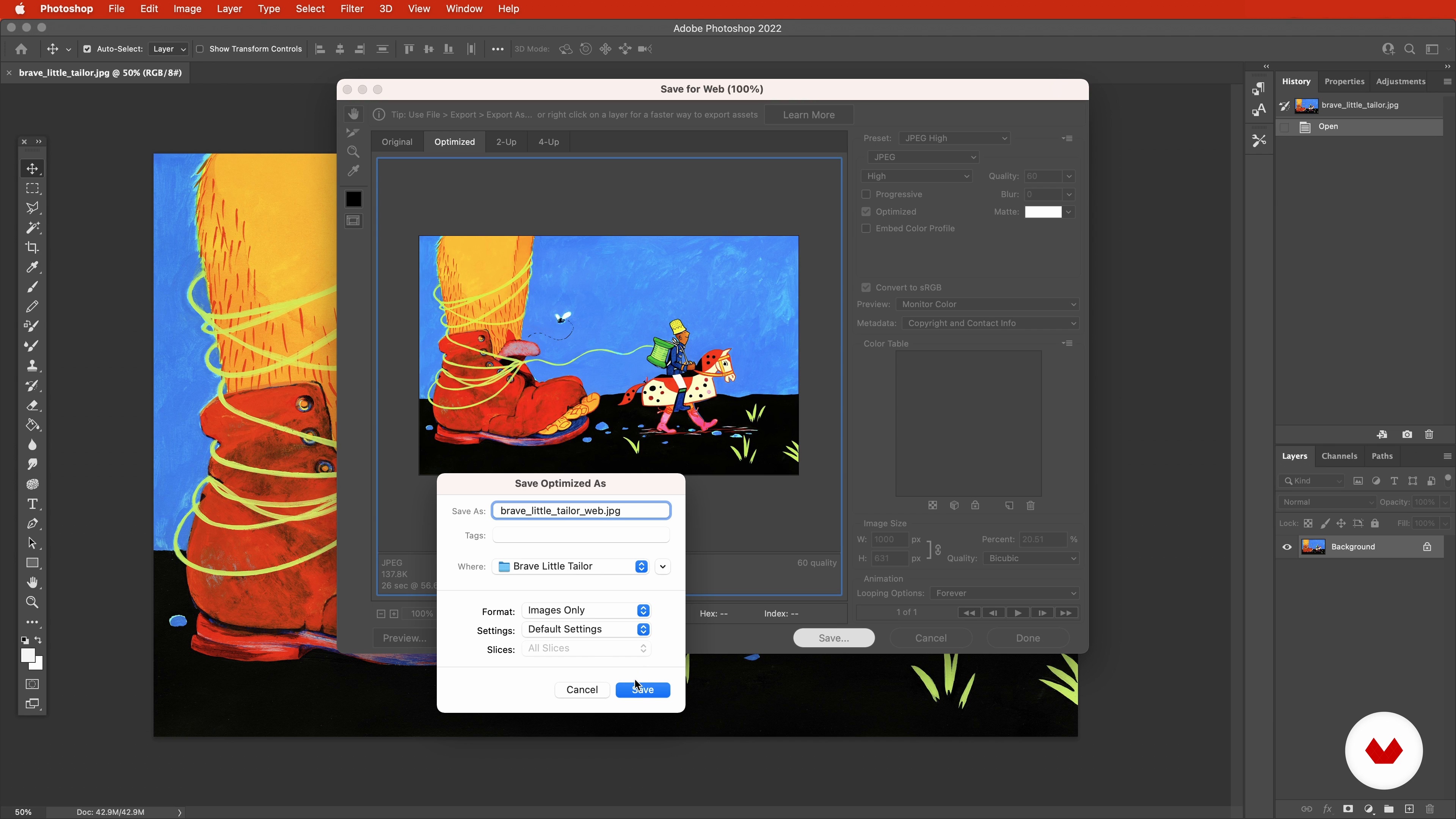Switch to the Original tab
This screenshot has width=1456, height=819.
pos(397,142)
